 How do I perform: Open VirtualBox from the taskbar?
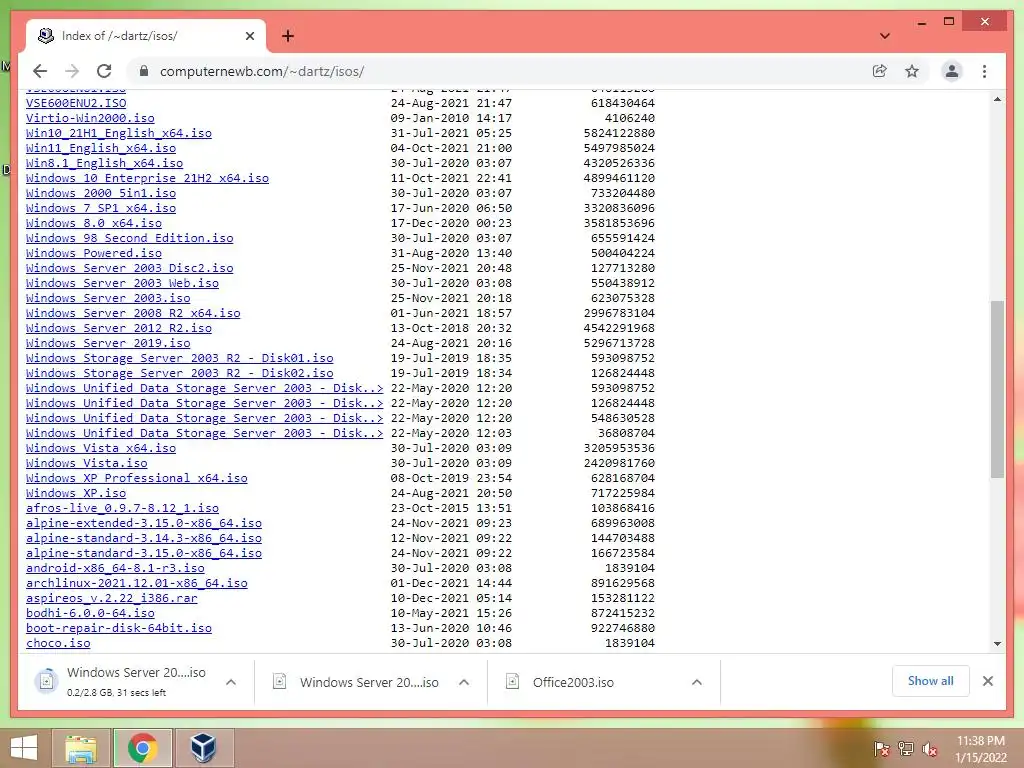coord(203,748)
